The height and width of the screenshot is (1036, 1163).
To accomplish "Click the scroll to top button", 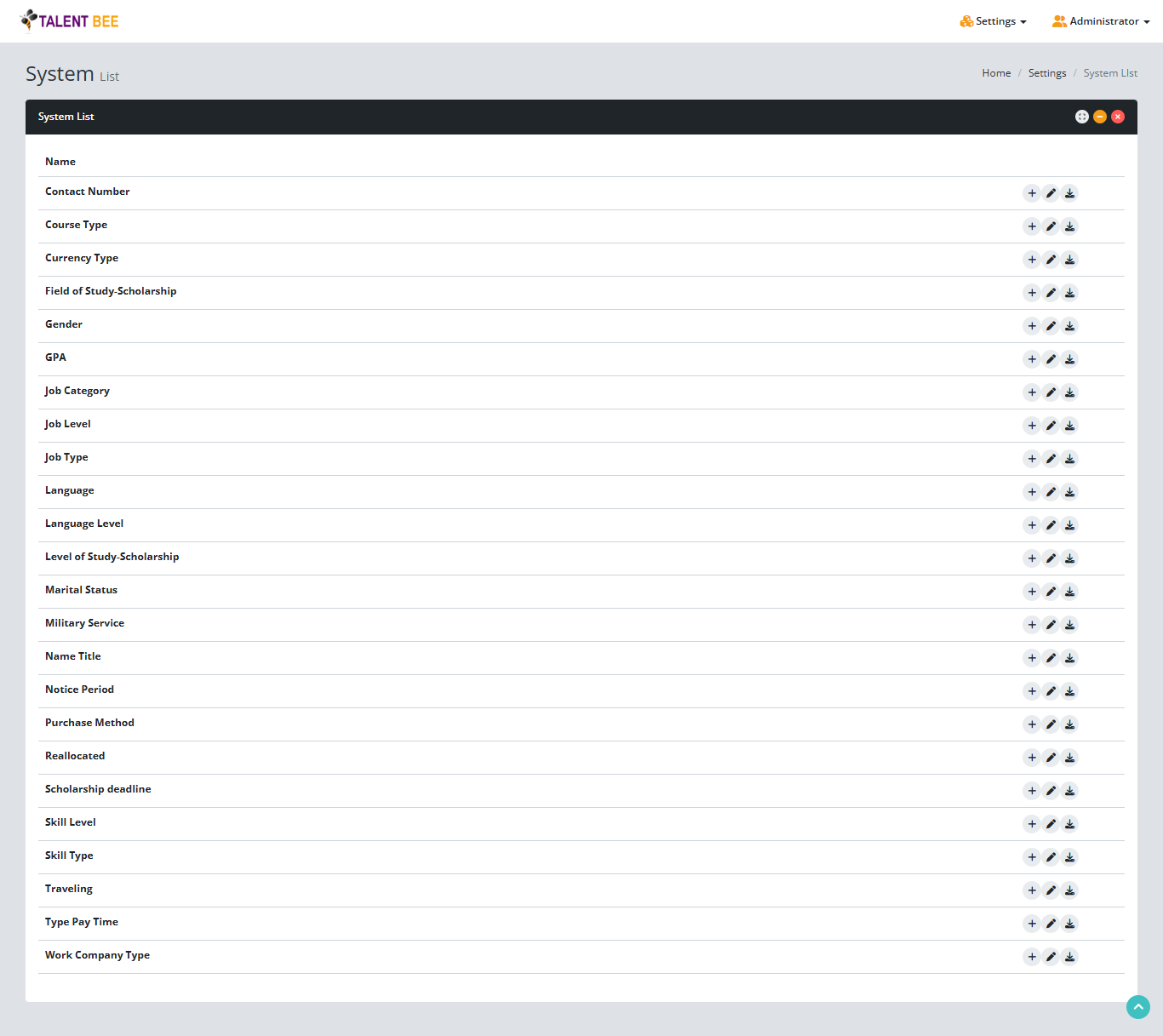I will (1137, 1007).
